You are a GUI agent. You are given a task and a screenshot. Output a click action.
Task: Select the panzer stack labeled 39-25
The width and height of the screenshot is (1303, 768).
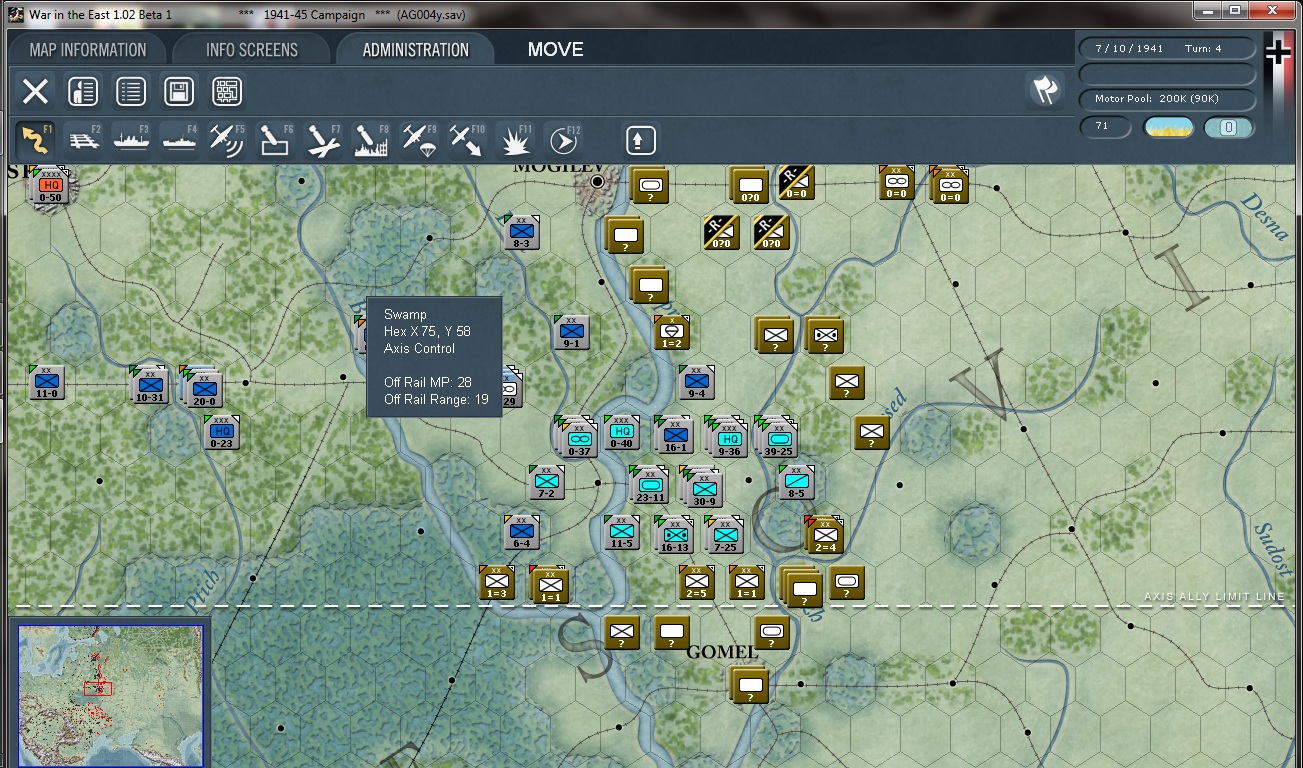click(x=778, y=438)
